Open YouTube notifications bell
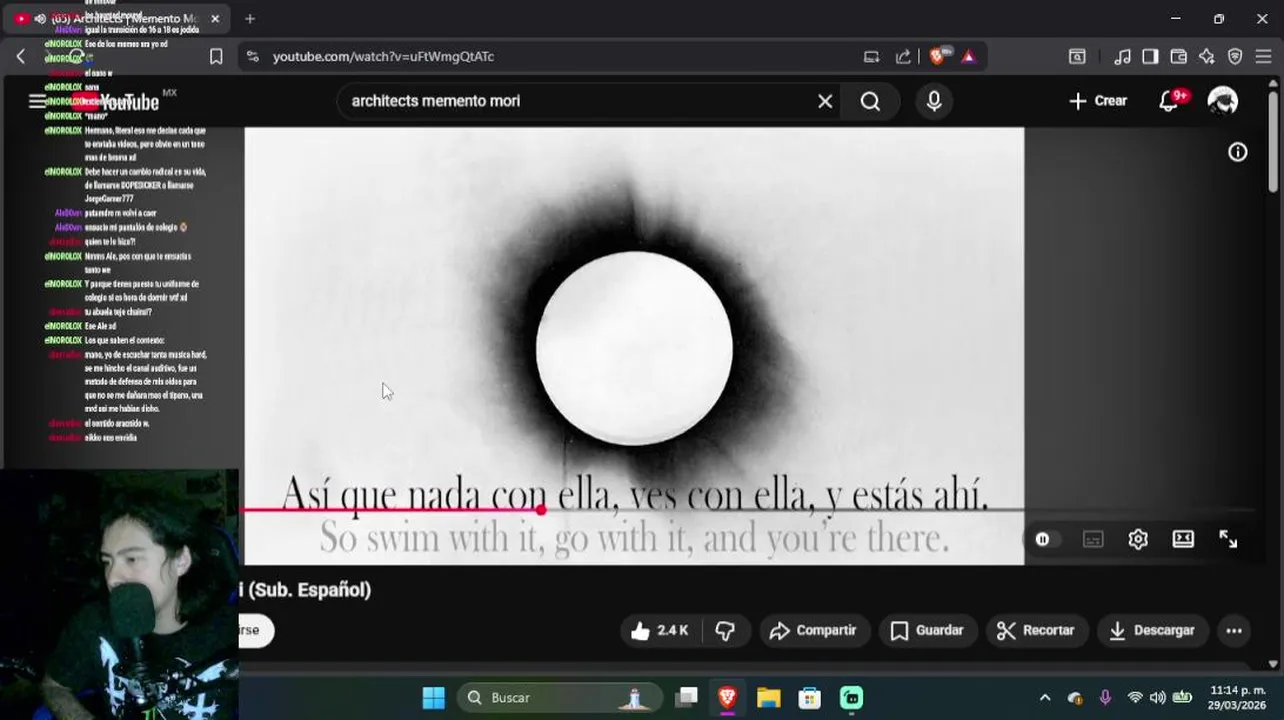Screen dimensions: 1284x720 tap(1168, 101)
